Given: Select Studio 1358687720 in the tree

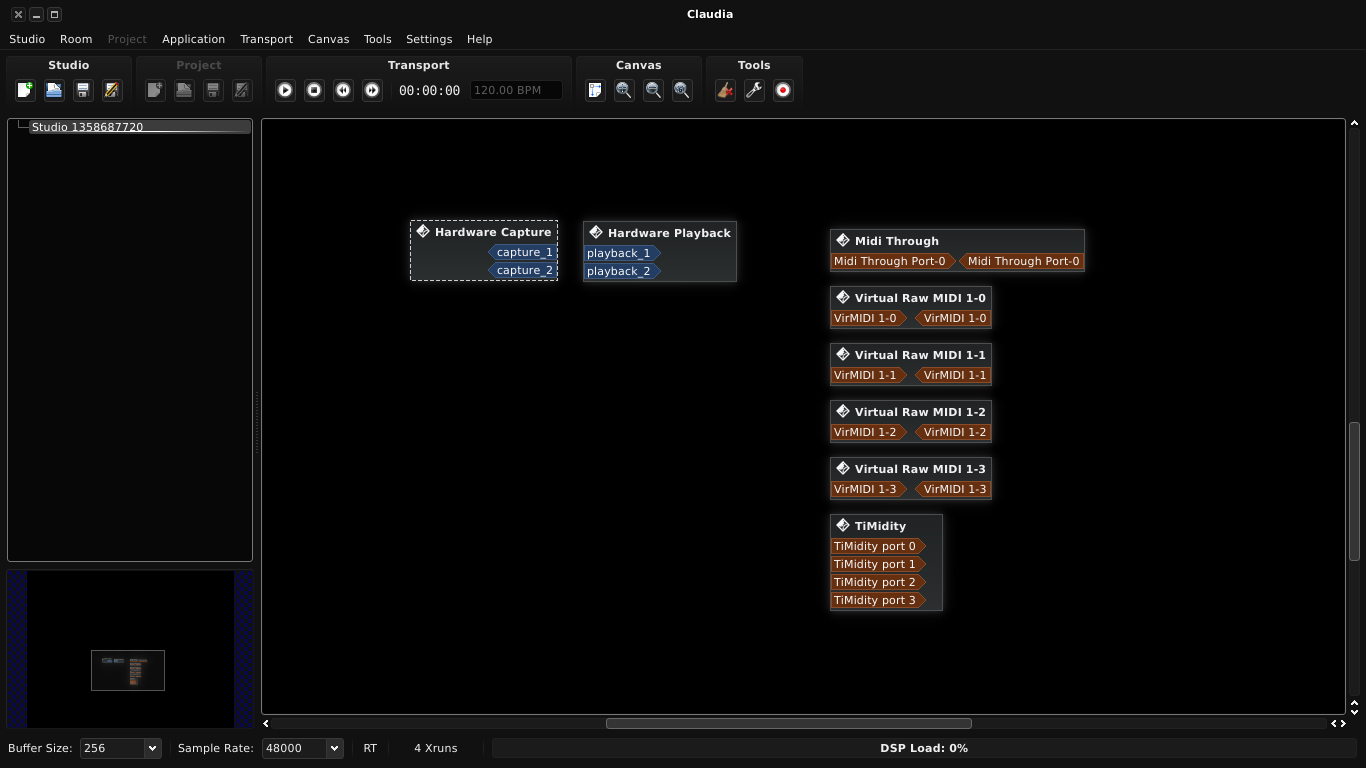Looking at the screenshot, I should coord(88,127).
